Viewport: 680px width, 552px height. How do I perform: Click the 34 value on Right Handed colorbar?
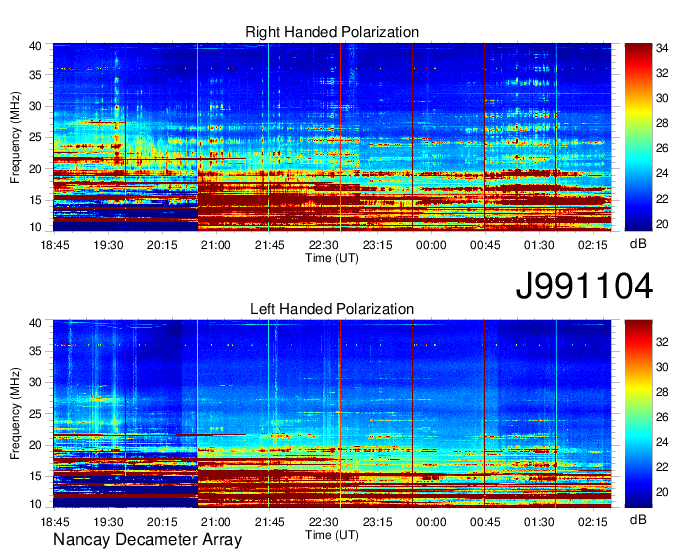pyautogui.click(x=662, y=48)
